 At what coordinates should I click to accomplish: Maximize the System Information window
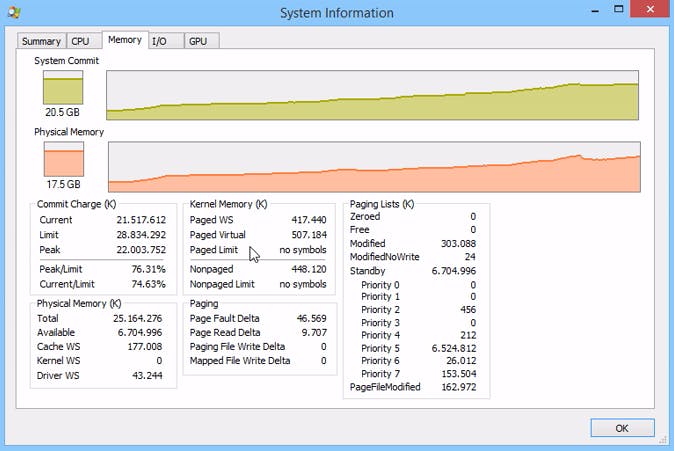click(619, 9)
